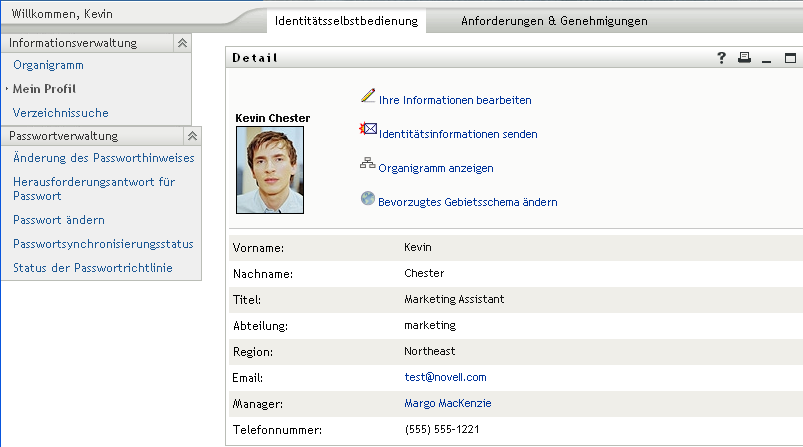
Task: Open Verzeichnissuche in the sidebar
Action: tap(60, 113)
